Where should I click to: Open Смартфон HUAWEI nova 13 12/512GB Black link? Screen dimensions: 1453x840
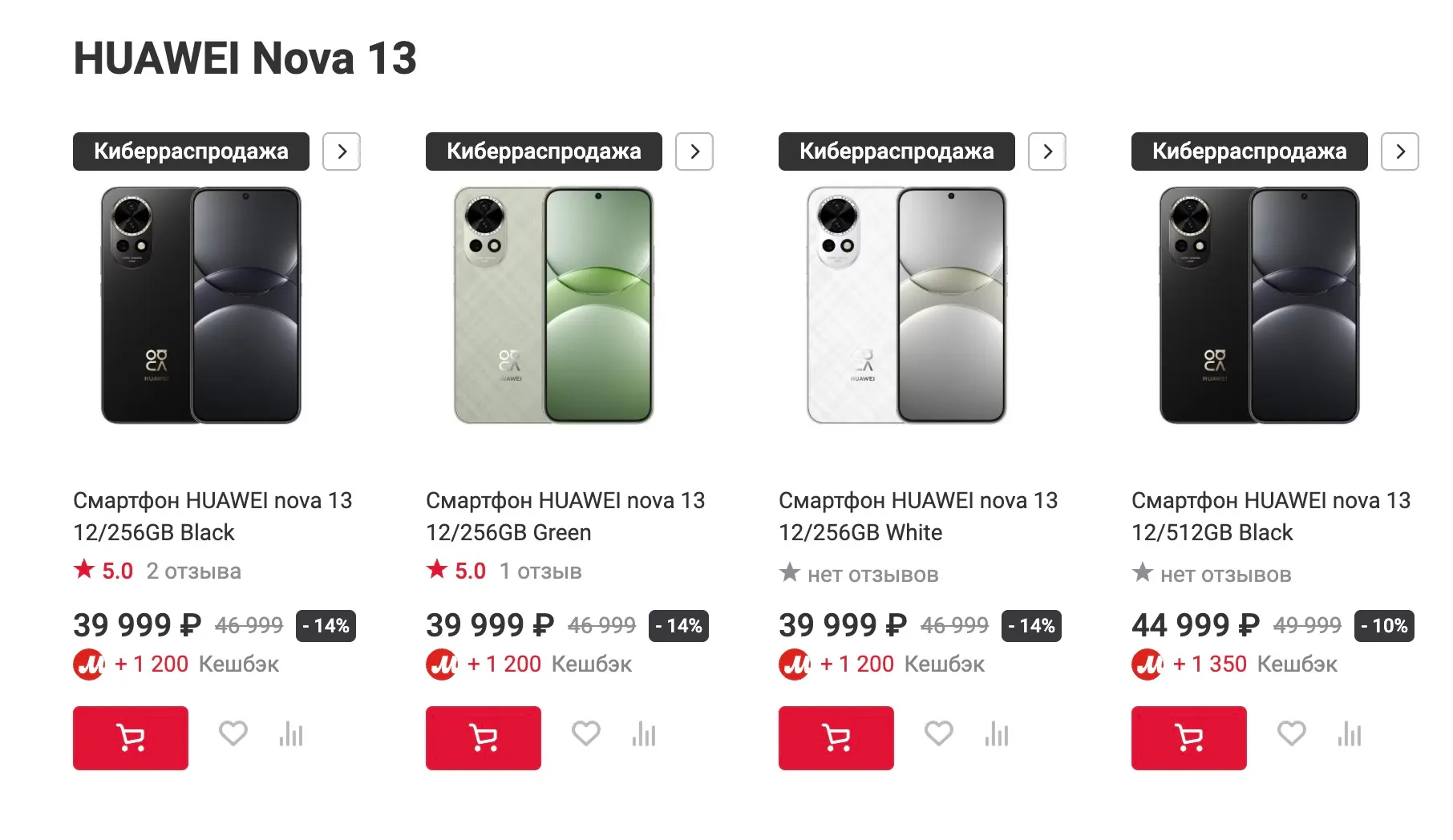(x=1270, y=516)
